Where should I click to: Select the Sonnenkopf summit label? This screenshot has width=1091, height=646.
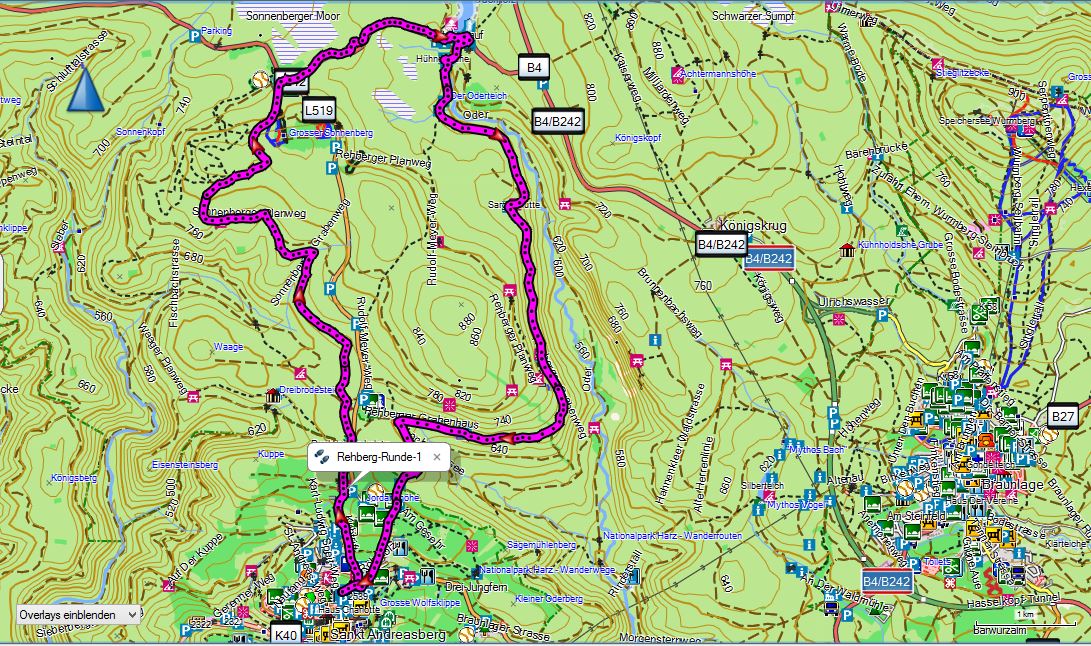pyautogui.click(x=137, y=131)
